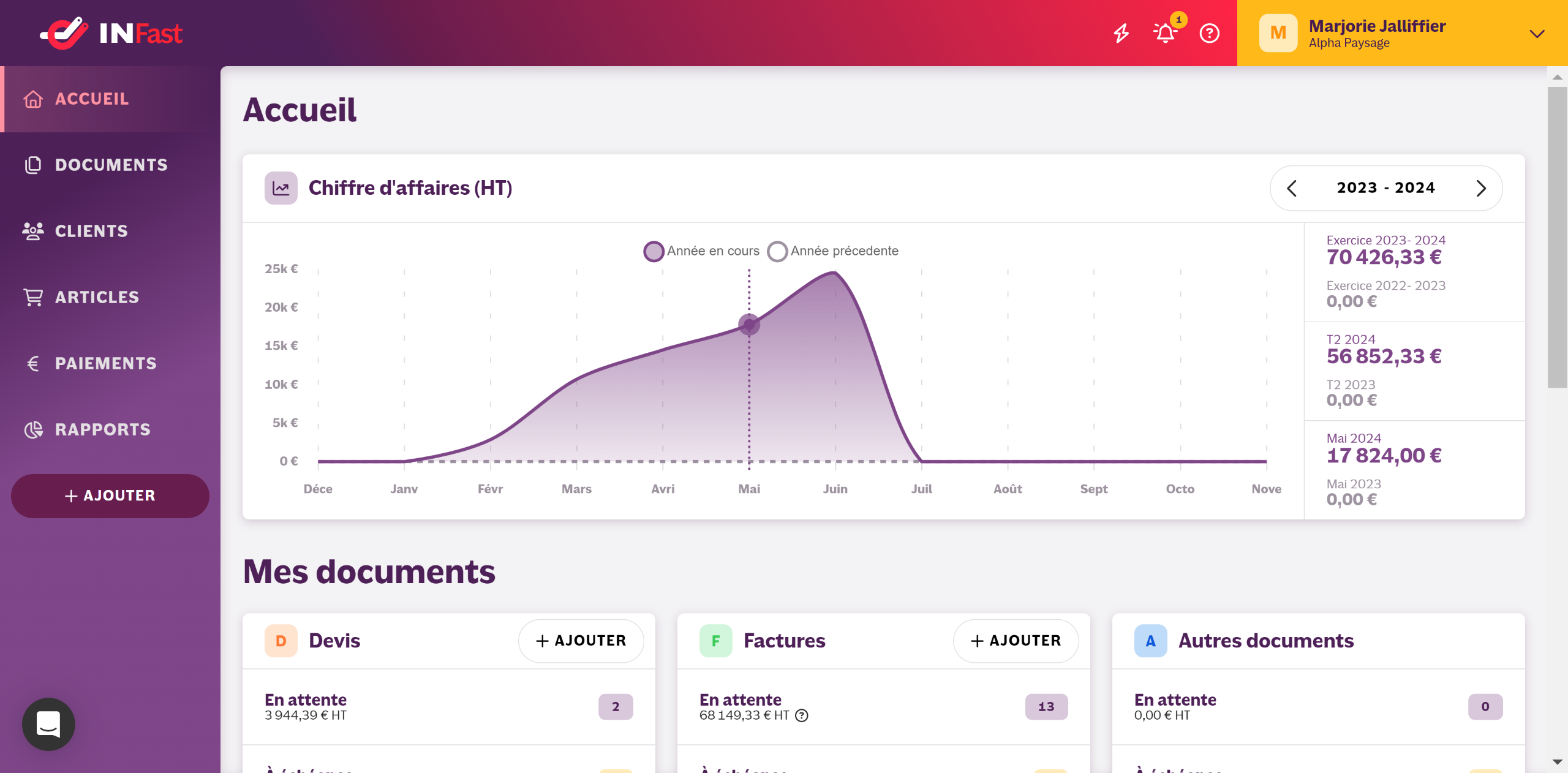Click the INFast logo
The width and height of the screenshot is (1568, 773).
pyautogui.click(x=111, y=33)
